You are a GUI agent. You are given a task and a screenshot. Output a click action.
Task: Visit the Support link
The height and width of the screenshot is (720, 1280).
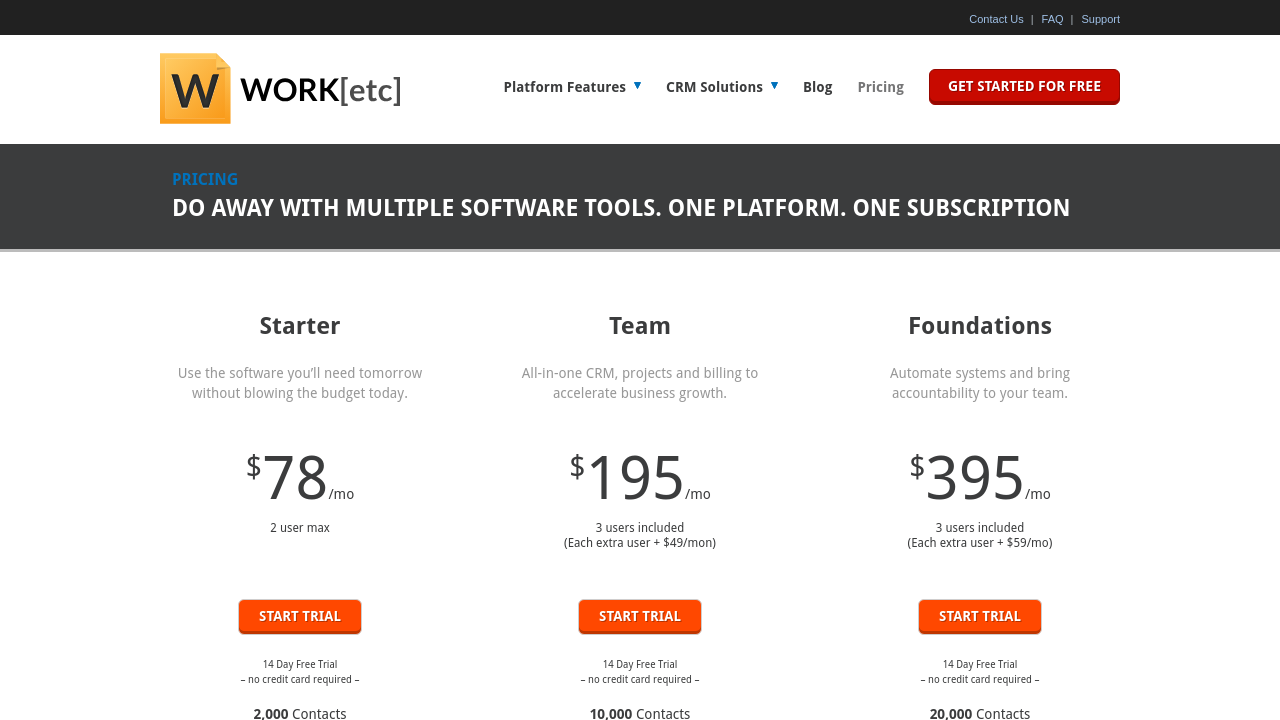[x=1100, y=19]
